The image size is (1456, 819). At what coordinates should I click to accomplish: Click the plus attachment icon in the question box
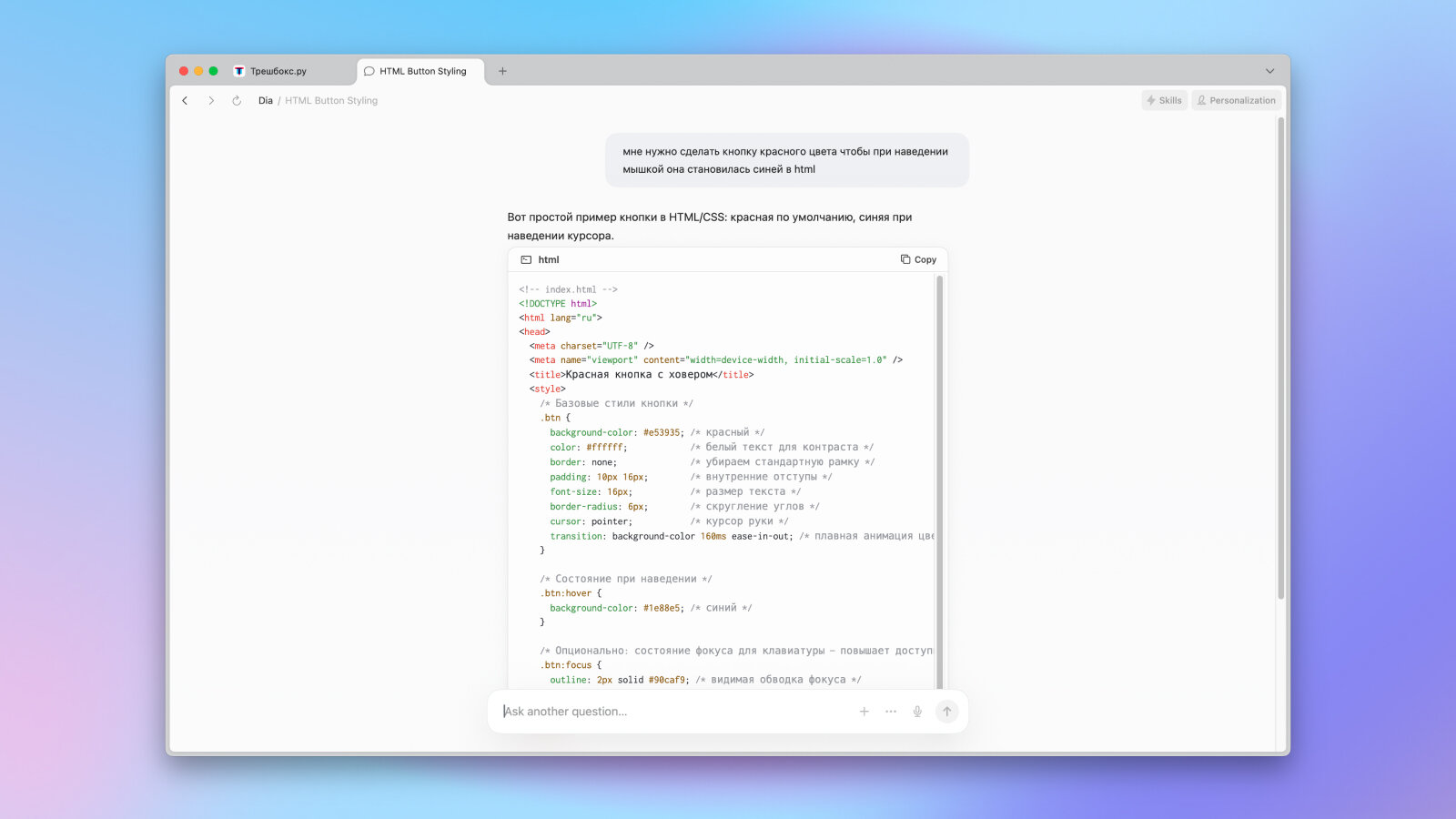click(864, 712)
